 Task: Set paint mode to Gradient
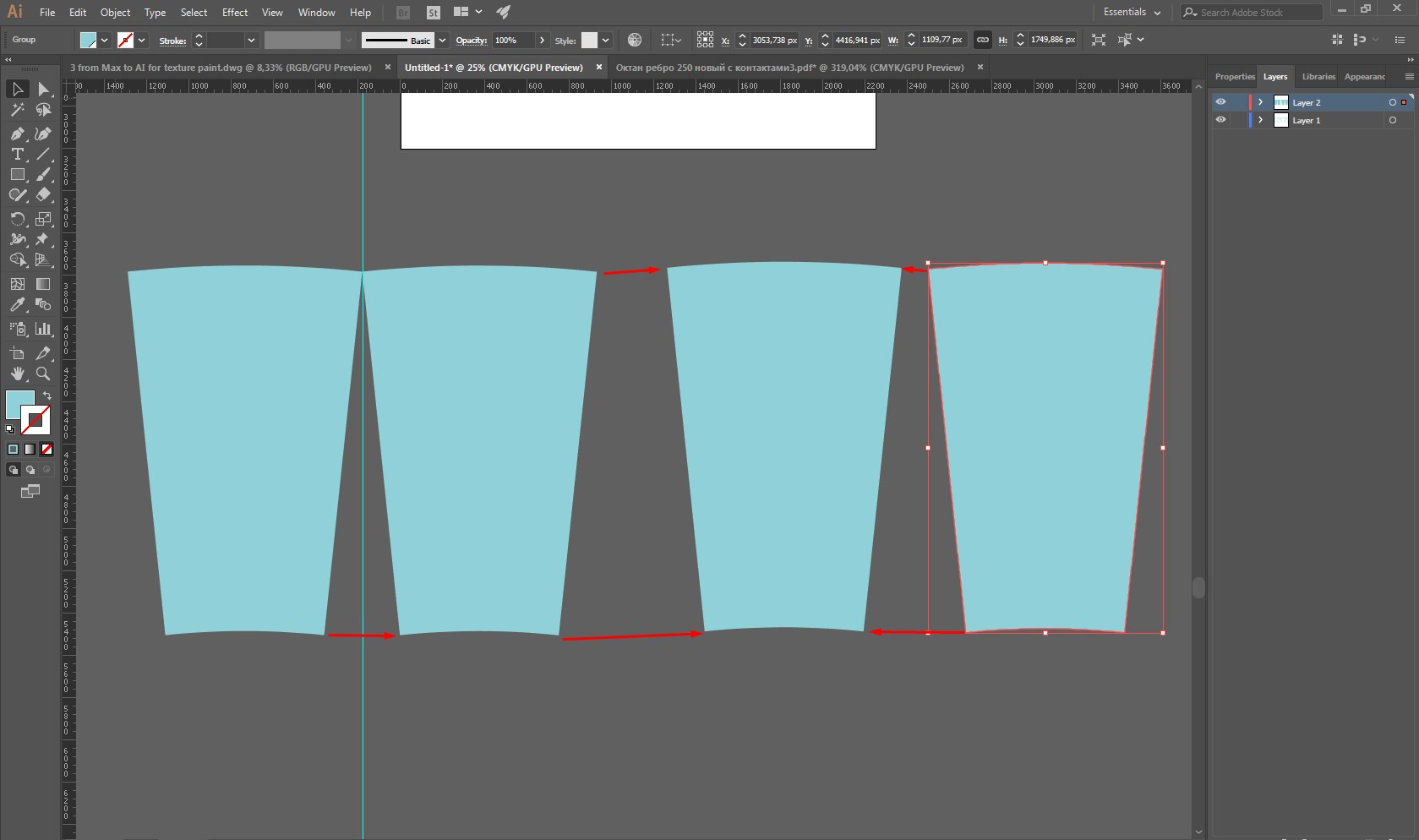30,450
